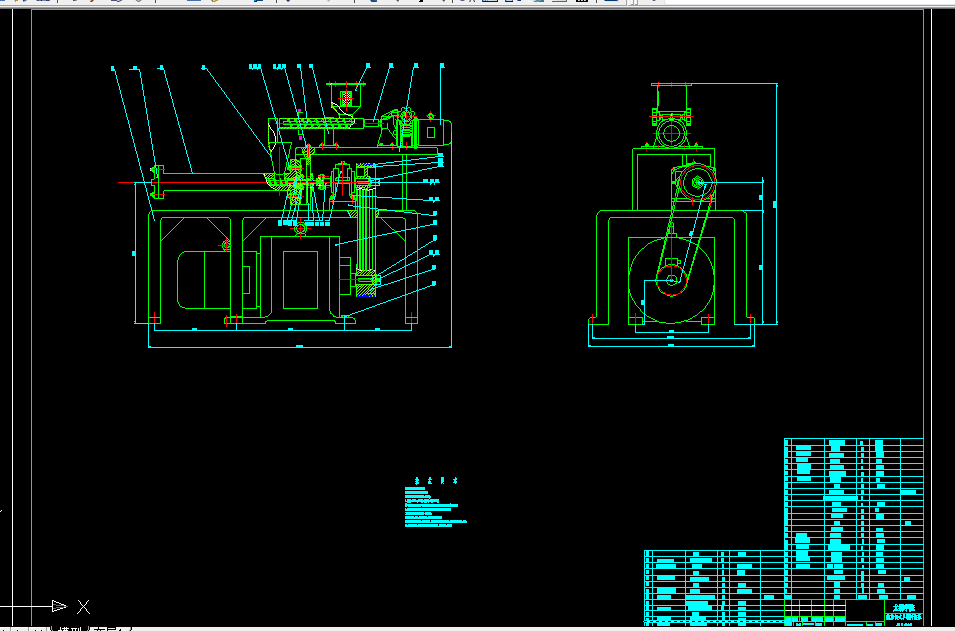Select the feed hopper in front view

pyautogui.click(x=346, y=98)
